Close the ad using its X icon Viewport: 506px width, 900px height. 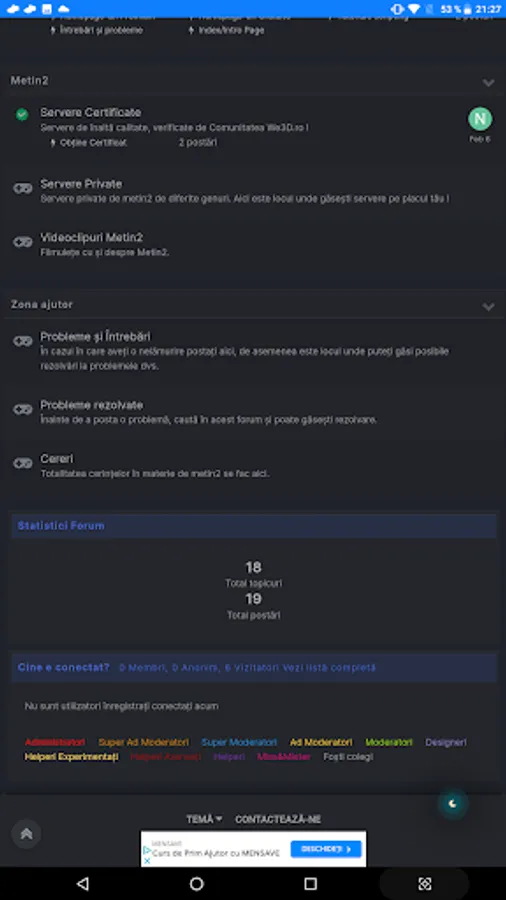point(146,860)
